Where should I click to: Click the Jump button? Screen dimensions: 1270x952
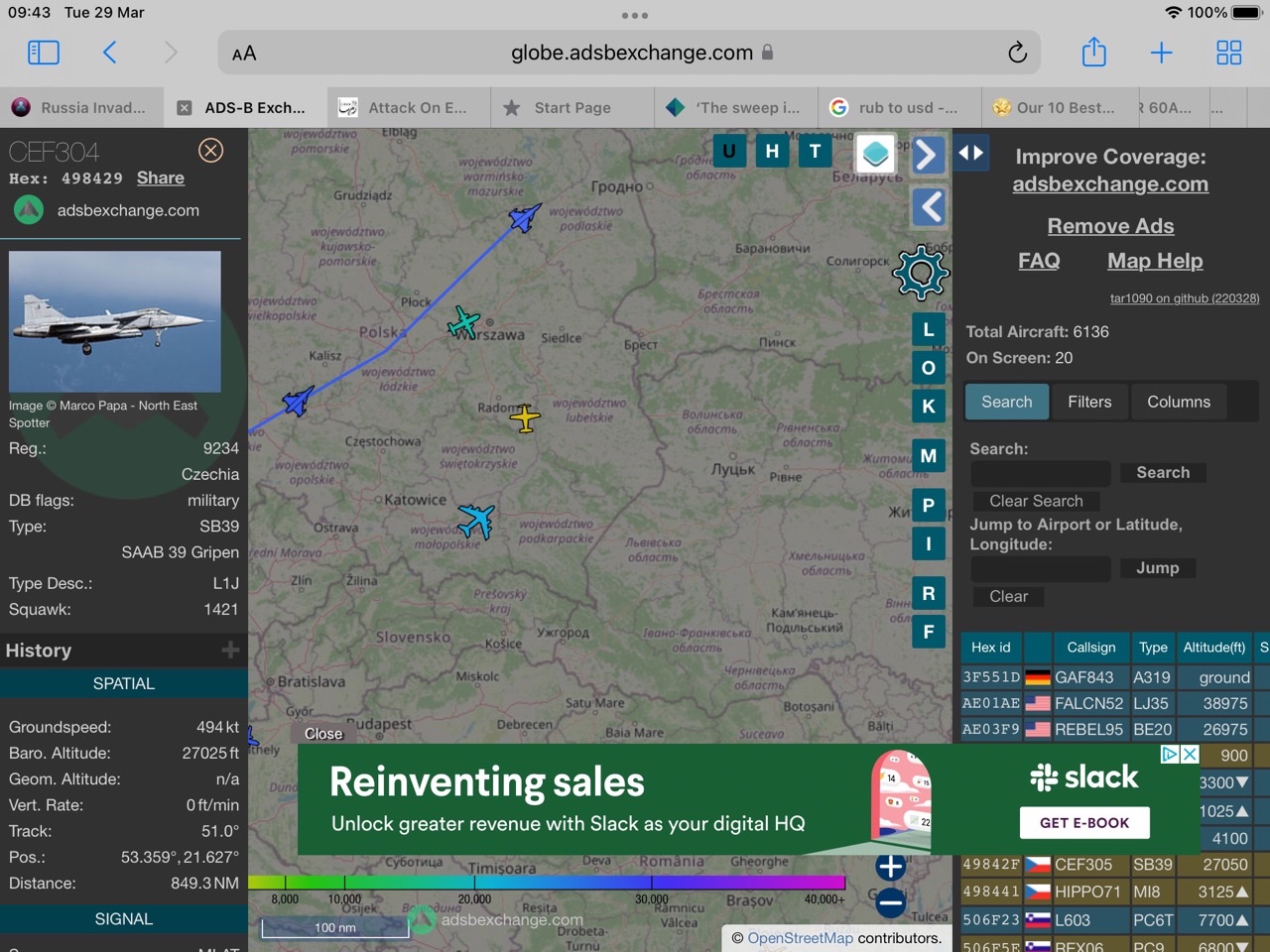1158,568
